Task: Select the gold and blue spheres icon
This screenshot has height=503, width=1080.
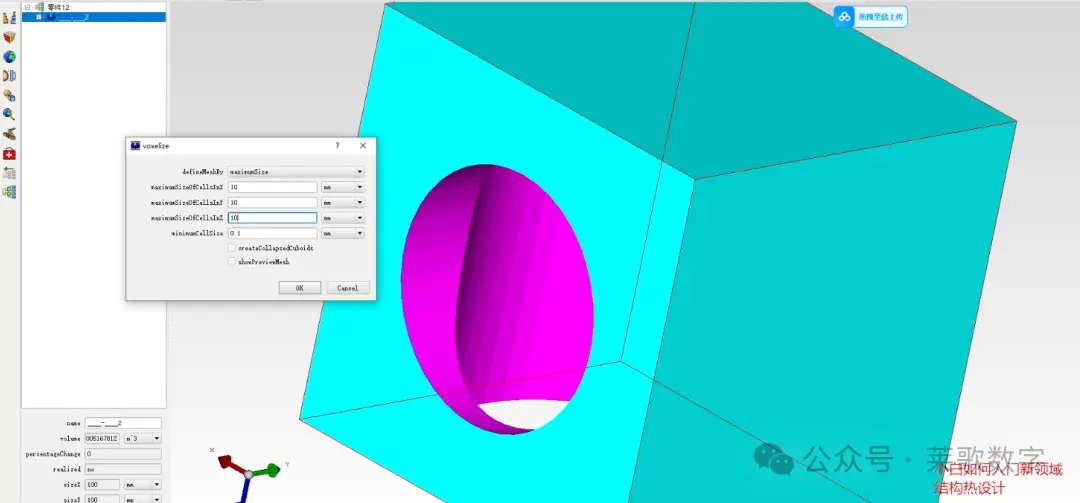Action: pos(9,95)
